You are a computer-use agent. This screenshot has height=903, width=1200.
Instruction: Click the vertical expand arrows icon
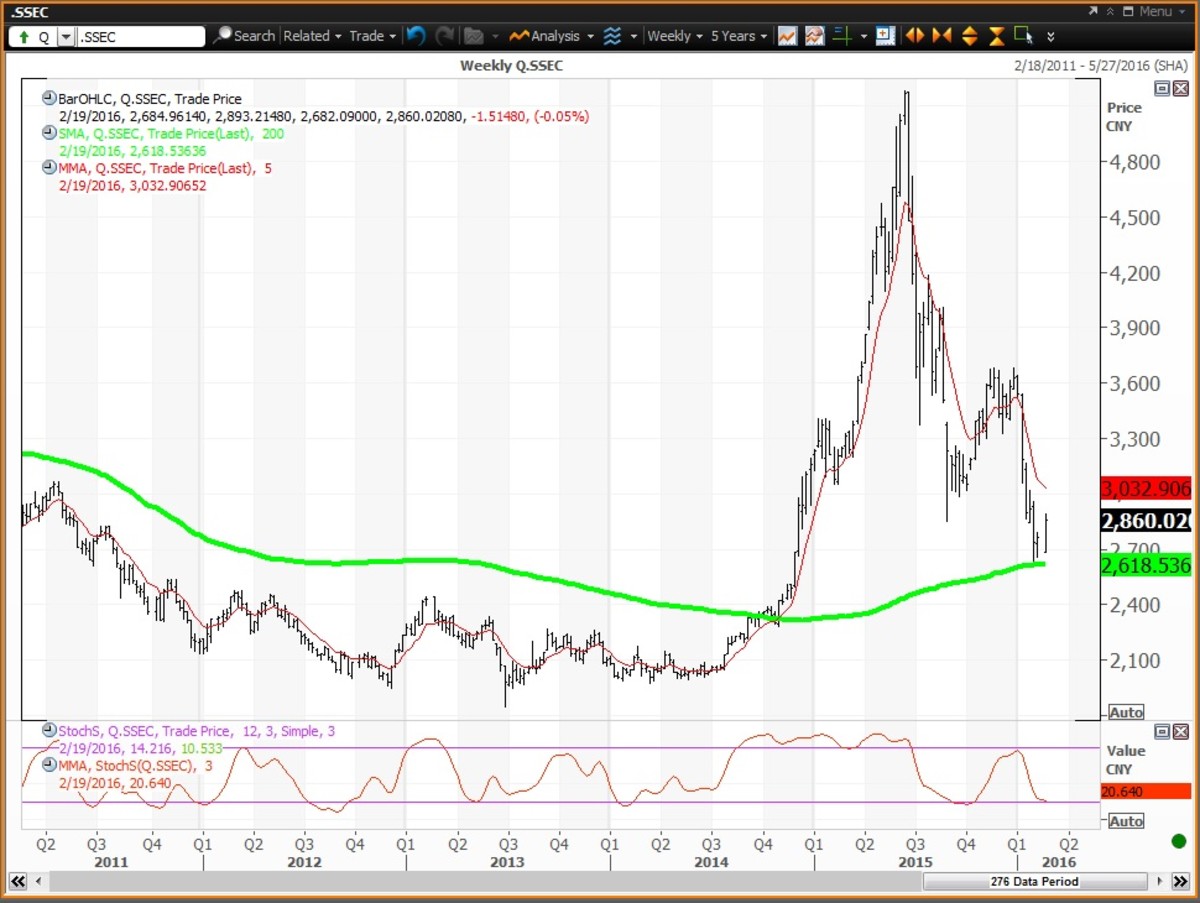(969, 36)
